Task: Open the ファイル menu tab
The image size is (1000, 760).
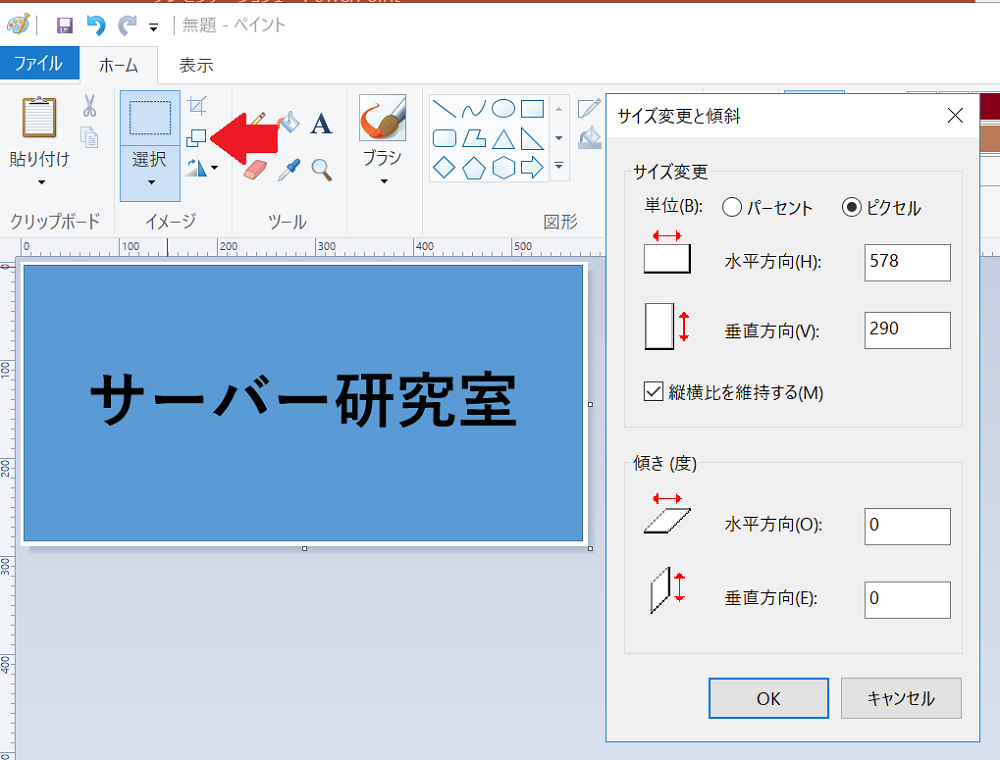Action: (38, 64)
